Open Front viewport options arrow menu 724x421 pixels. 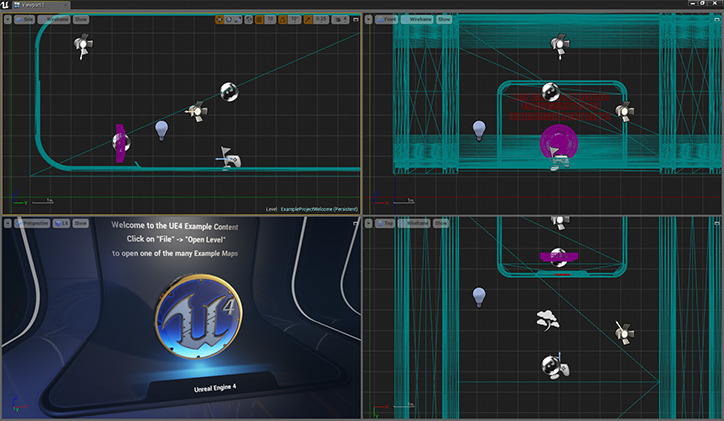click(x=368, y=19)
